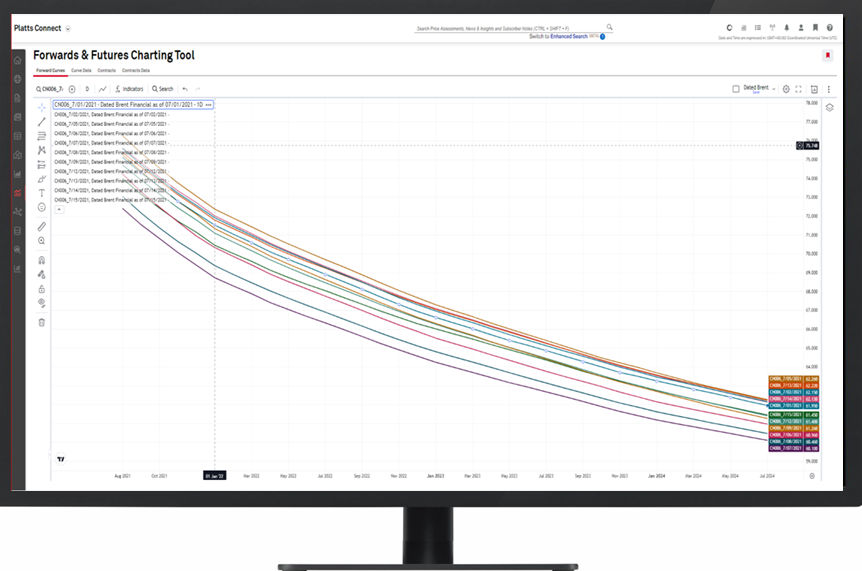Click the price assessments search field
Screen dimensions: 862x571
pyautogui.click(x=510, y=28)
